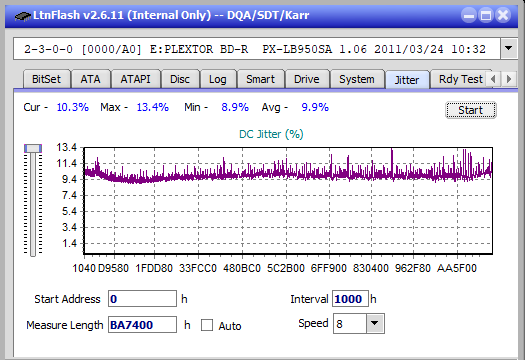Open the ATAPI tab

point(135,79)
